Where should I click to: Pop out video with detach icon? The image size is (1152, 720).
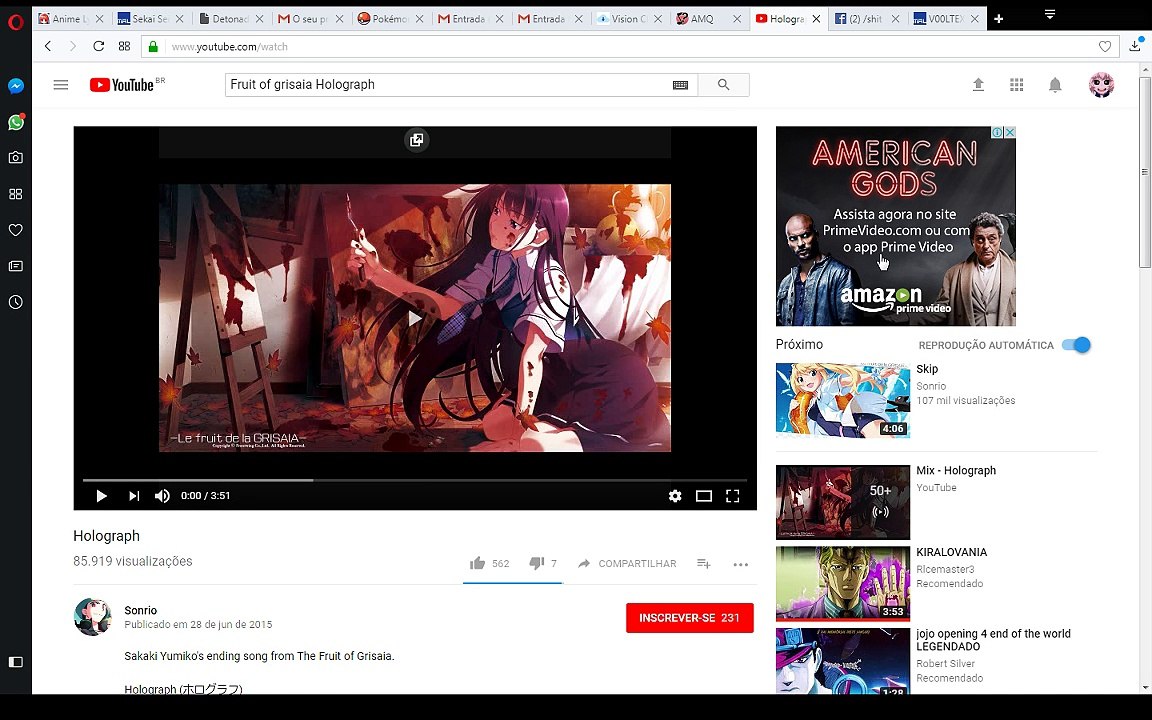(416, 140)
